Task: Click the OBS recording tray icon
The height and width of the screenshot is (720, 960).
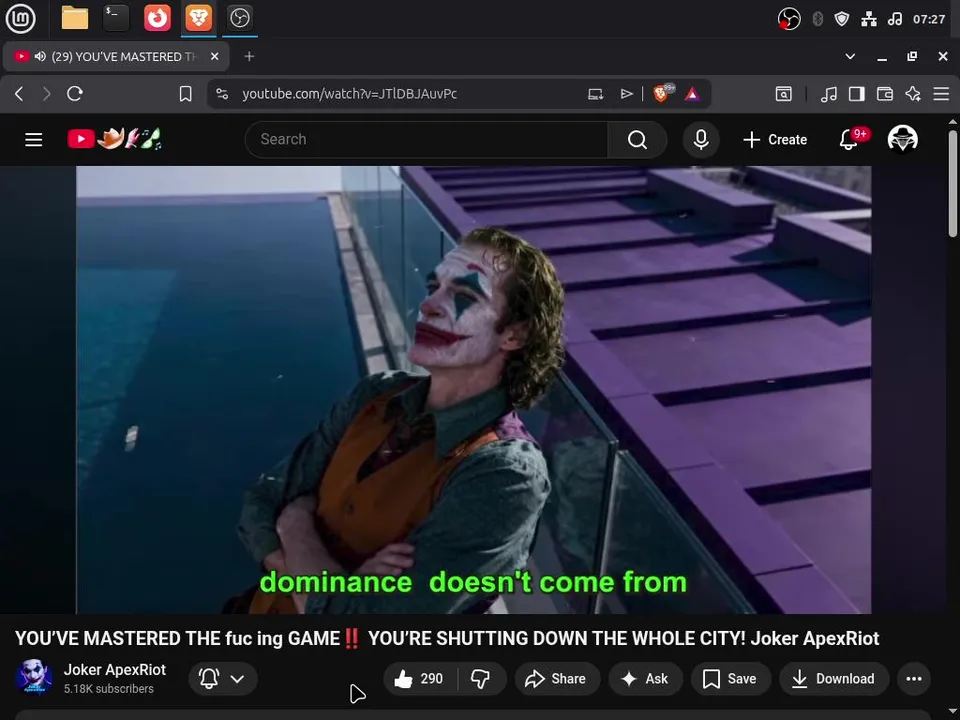Action: [x=789, y=19]
